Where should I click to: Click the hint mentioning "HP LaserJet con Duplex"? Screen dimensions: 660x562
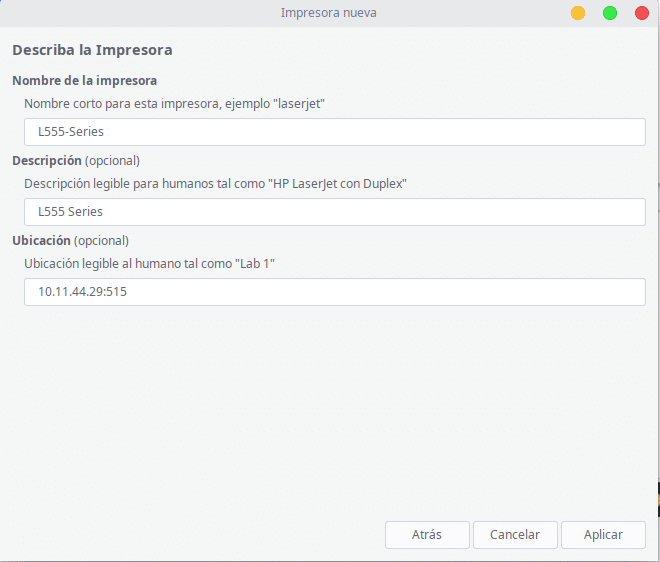click(x=216, y=183)
